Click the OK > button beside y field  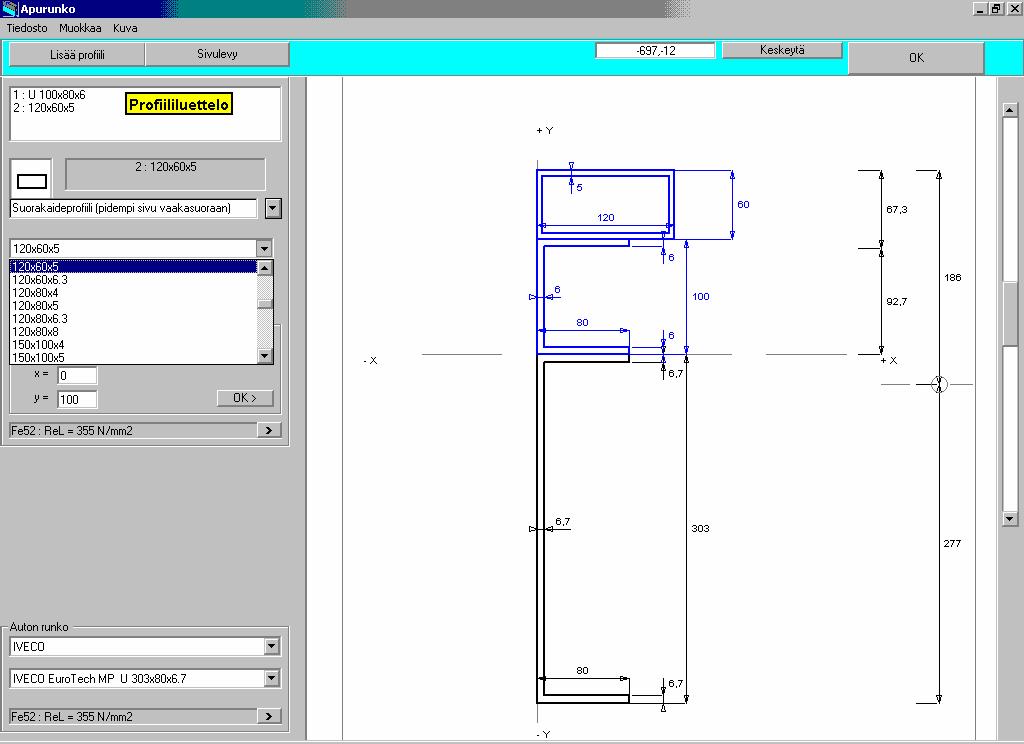pos(245,398)
